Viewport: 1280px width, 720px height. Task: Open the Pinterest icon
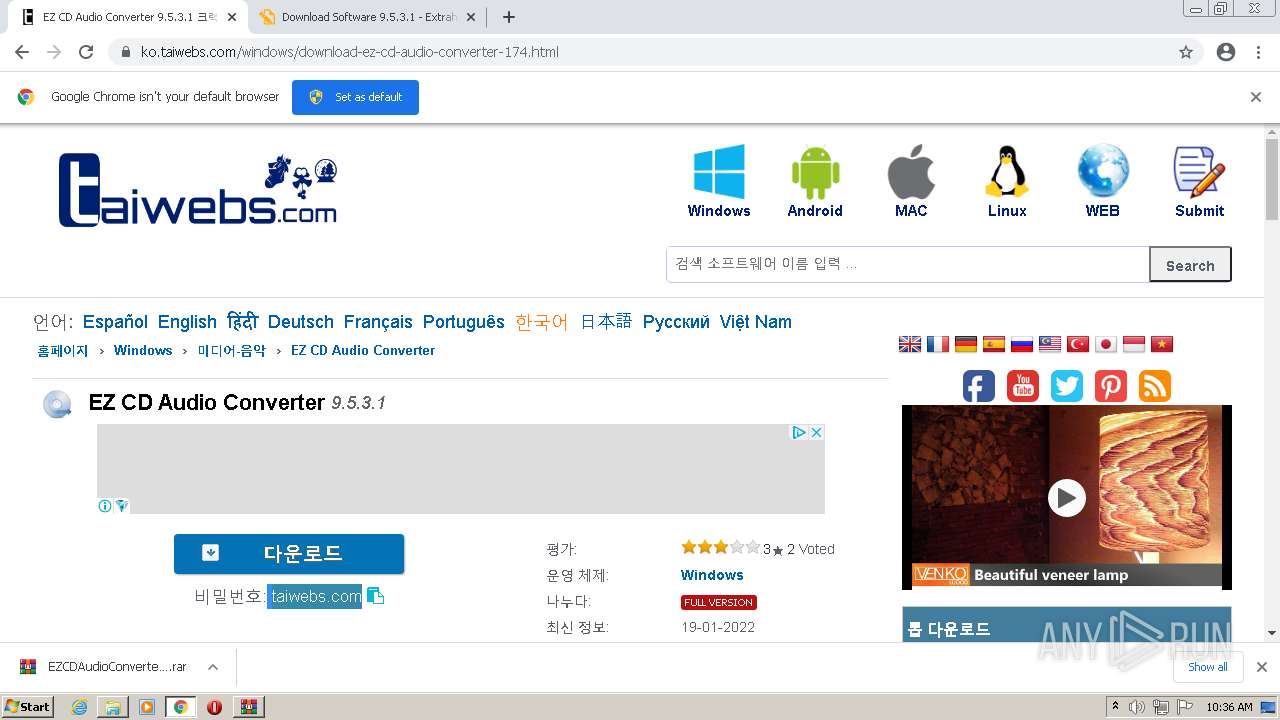click(1111, 386)
